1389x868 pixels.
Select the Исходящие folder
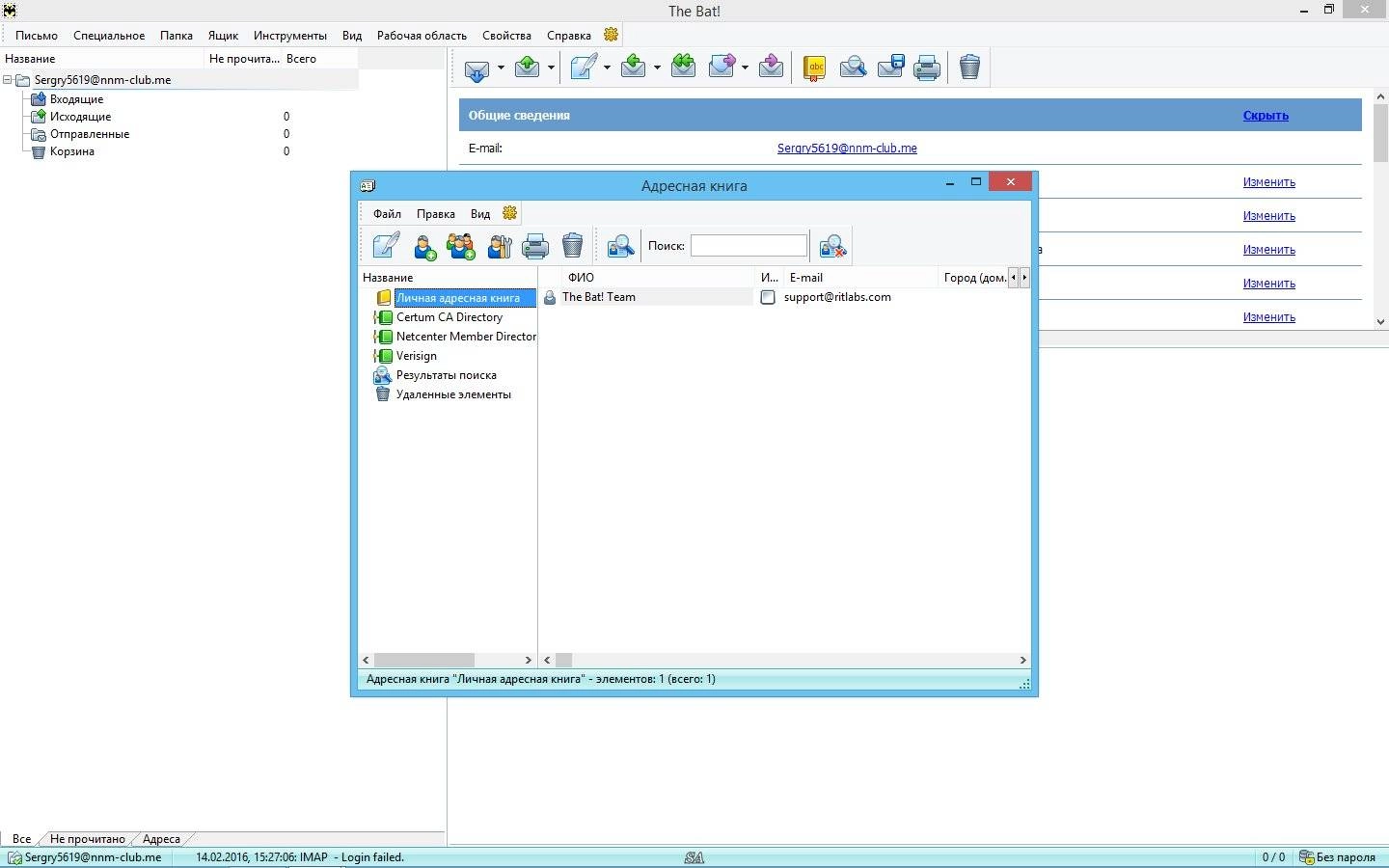(80, 117)
